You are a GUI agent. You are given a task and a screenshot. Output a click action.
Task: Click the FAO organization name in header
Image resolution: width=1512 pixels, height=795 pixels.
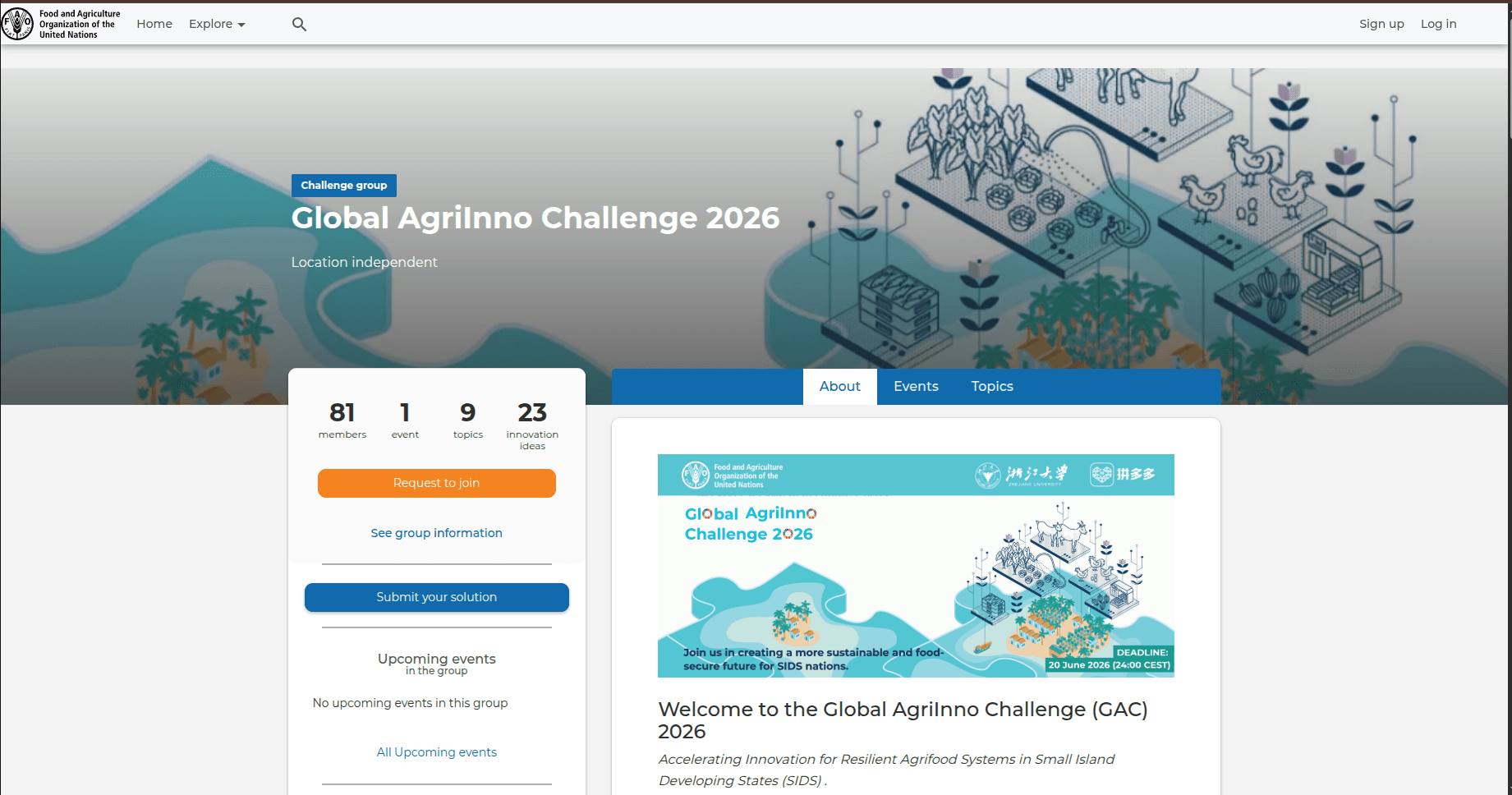[x=80, y=24]
